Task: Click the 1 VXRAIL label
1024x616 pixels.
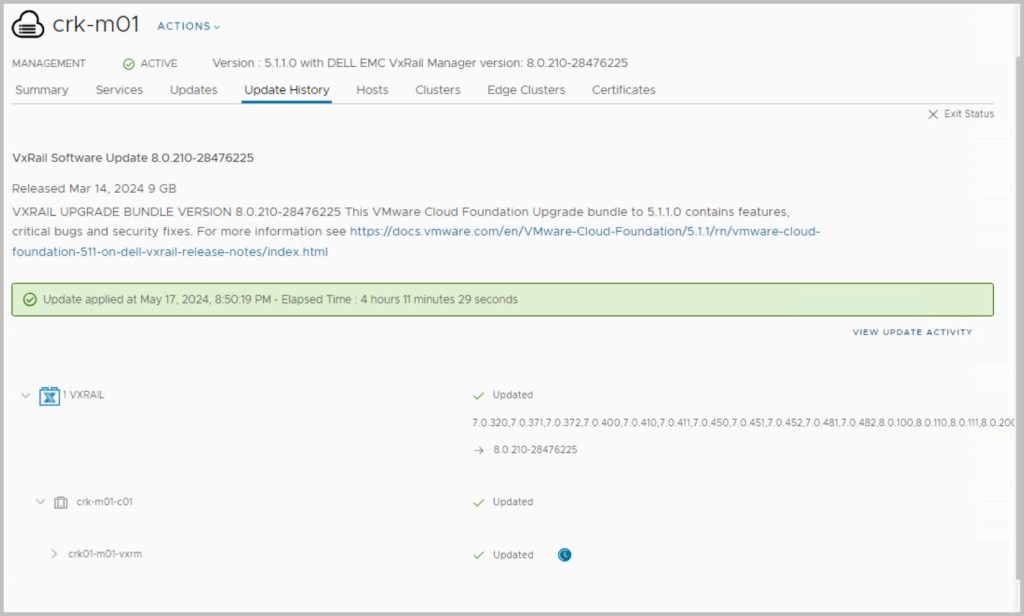Action: (84, 395)
